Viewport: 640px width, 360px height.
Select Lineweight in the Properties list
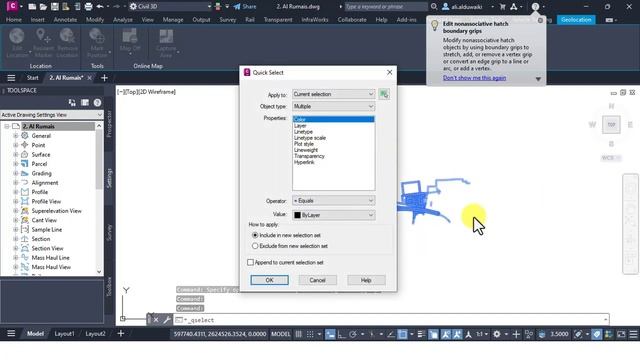(x=306, y=150)
